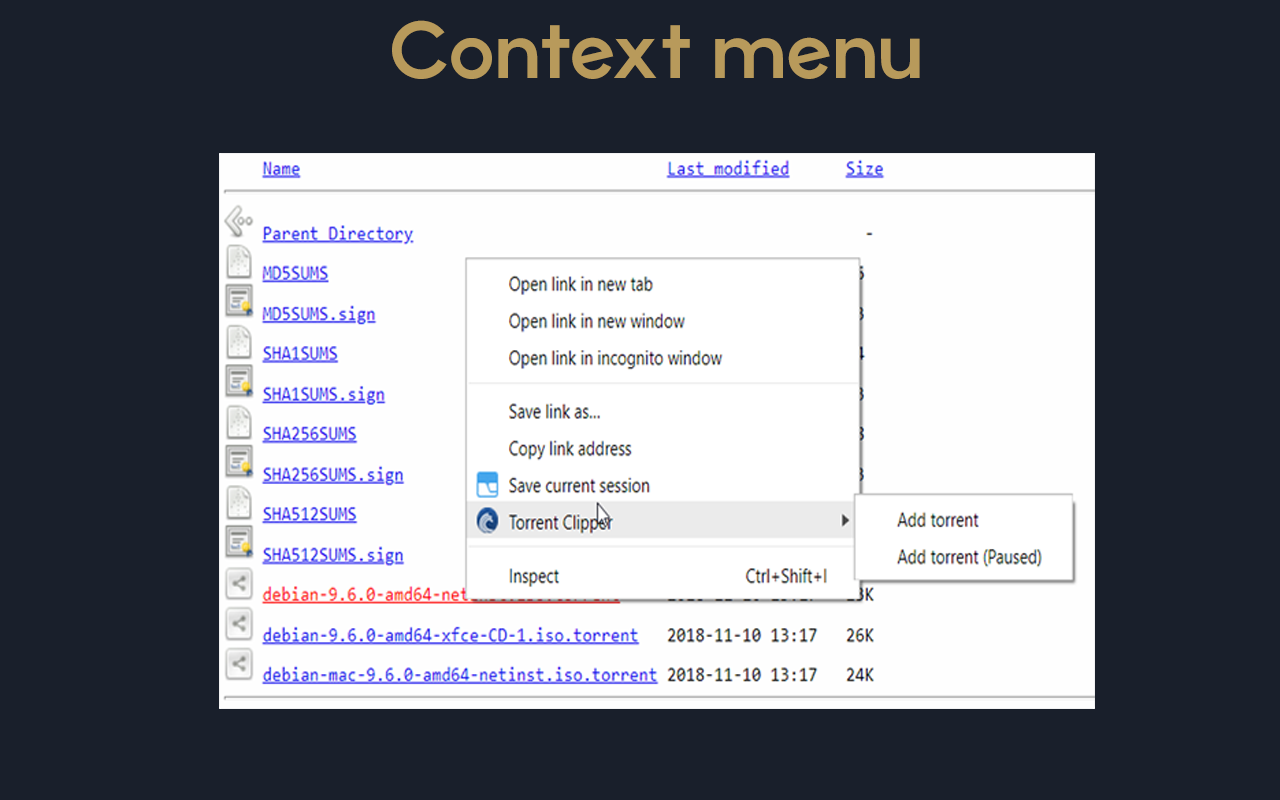
Task: Click the 24K size value
Action: (x=860, y=675)
